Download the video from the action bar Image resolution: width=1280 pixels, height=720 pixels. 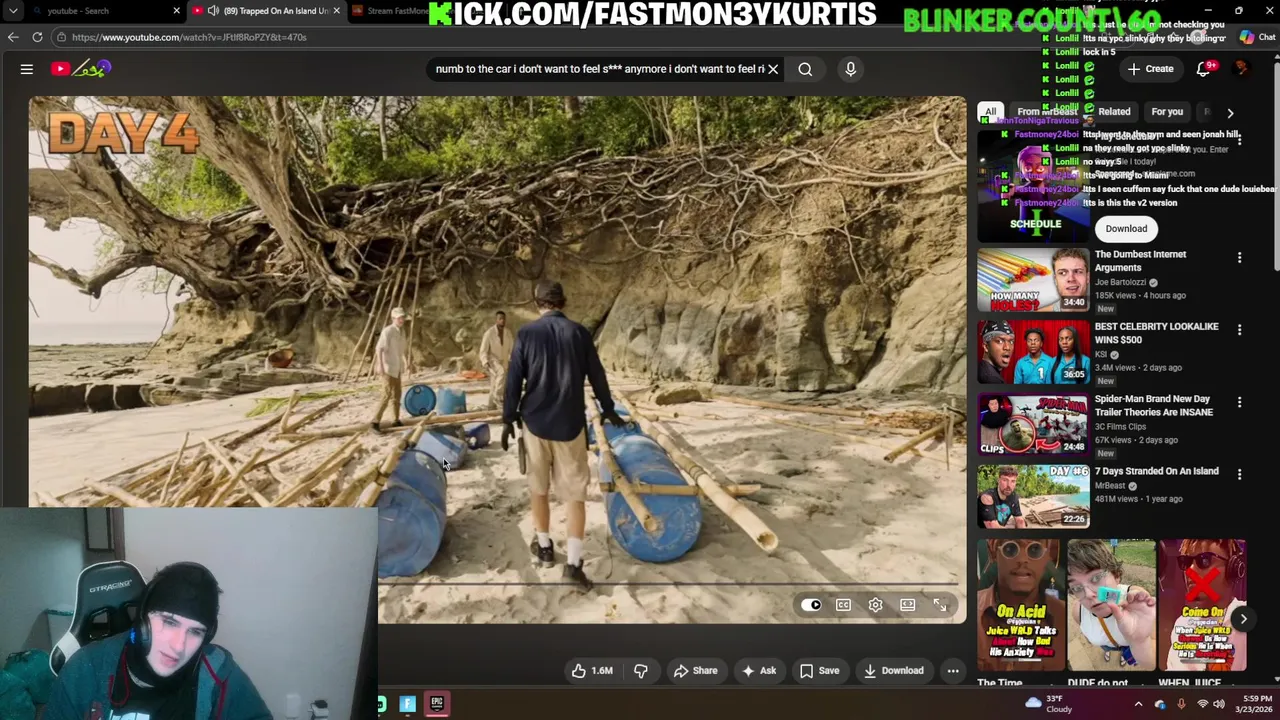click(x=894, y=671)
